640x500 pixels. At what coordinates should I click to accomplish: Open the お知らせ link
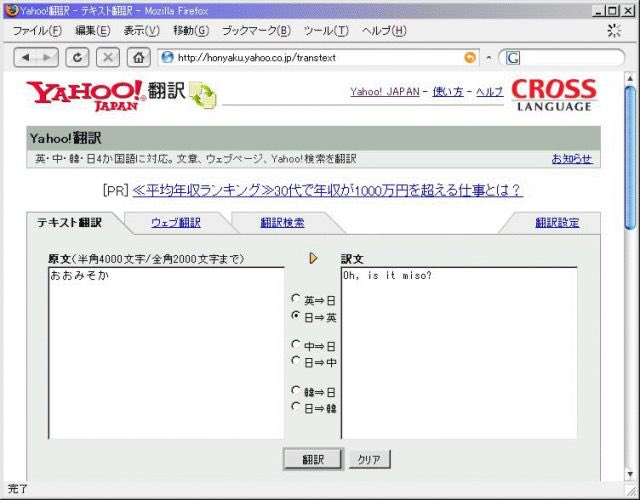572,159
